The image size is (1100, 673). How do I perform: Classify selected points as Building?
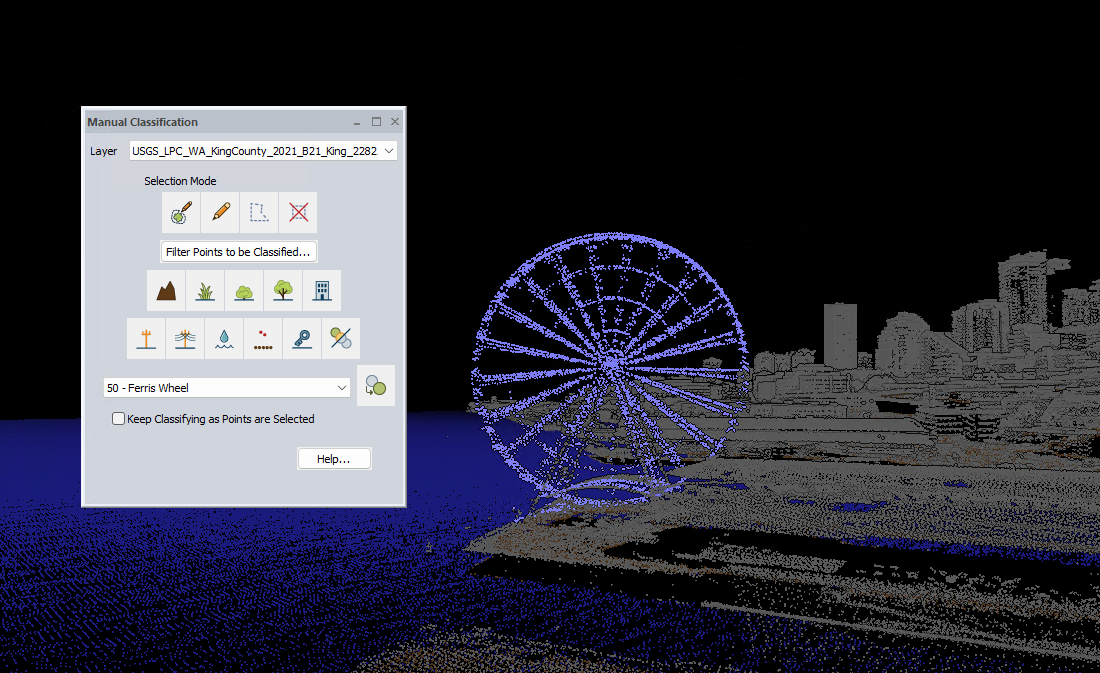tap(322, 290)
